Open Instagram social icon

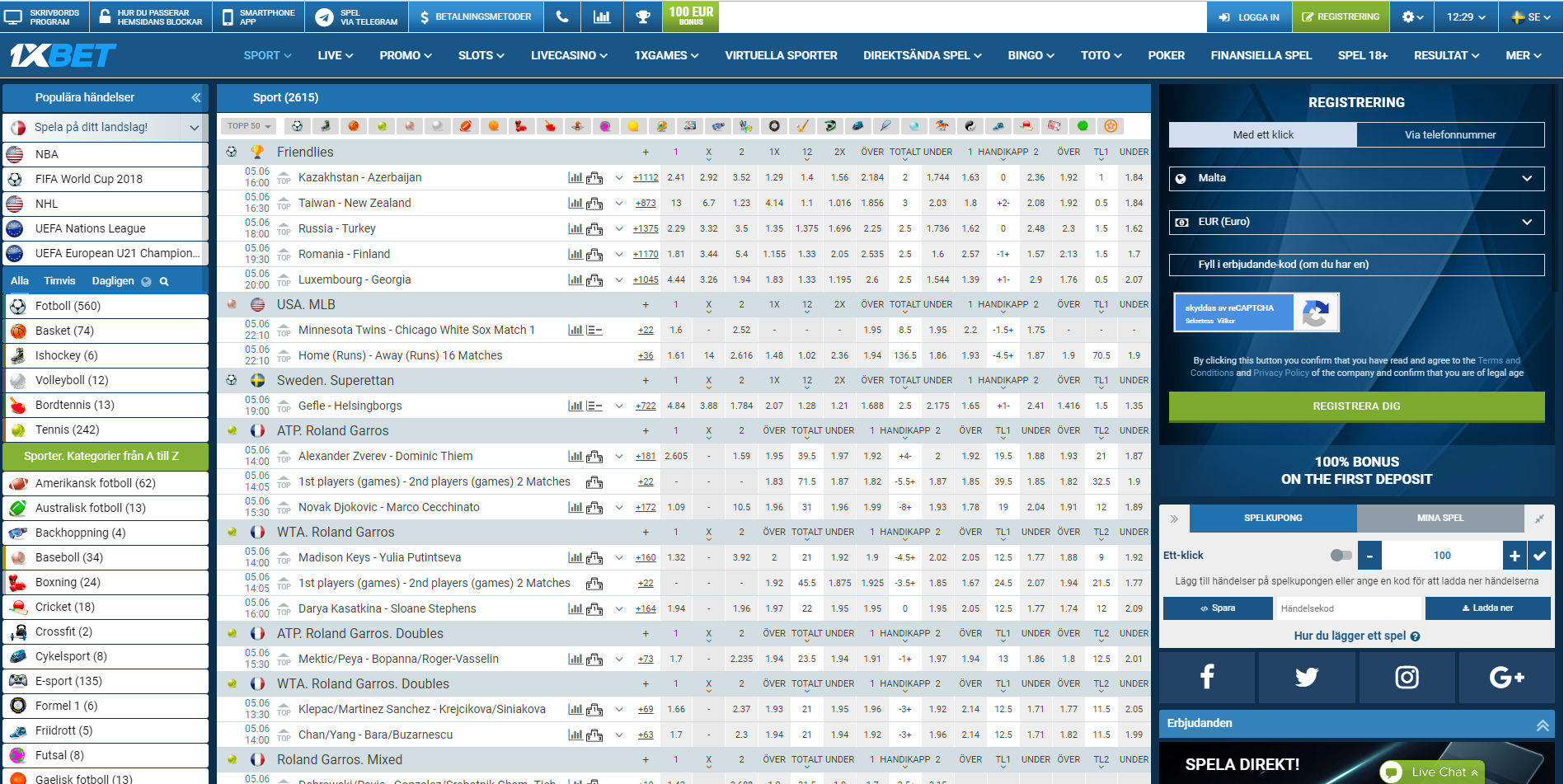point(1407,677)
